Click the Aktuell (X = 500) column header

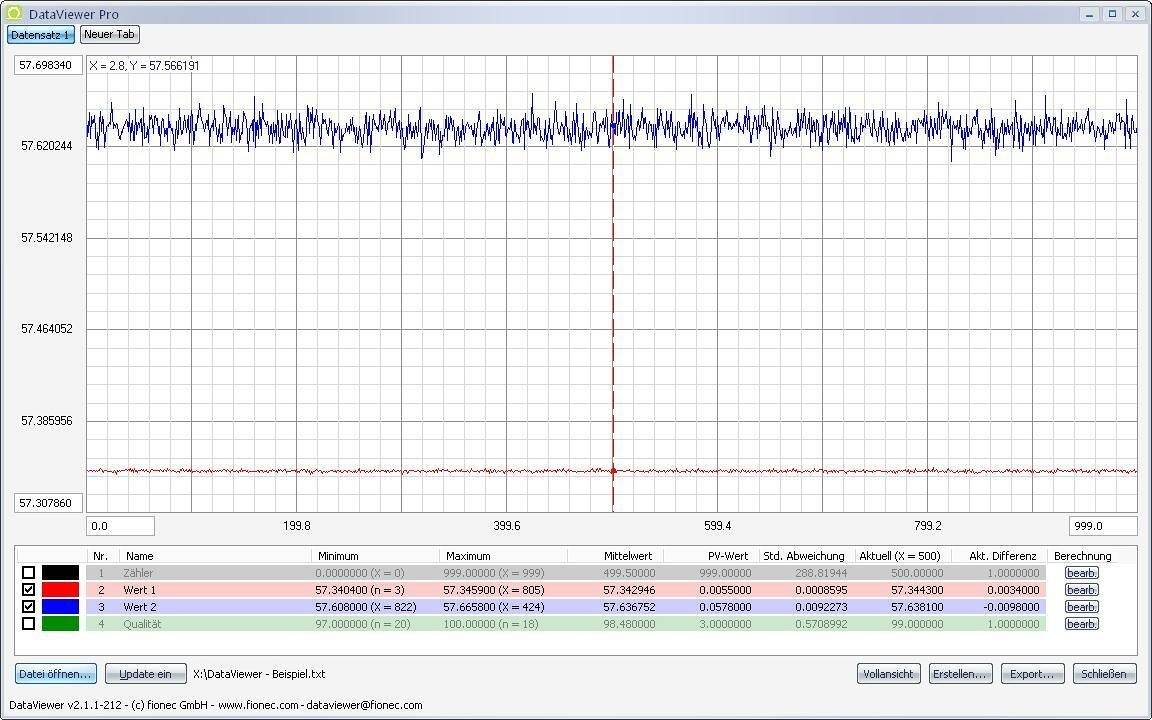[902, 556]
